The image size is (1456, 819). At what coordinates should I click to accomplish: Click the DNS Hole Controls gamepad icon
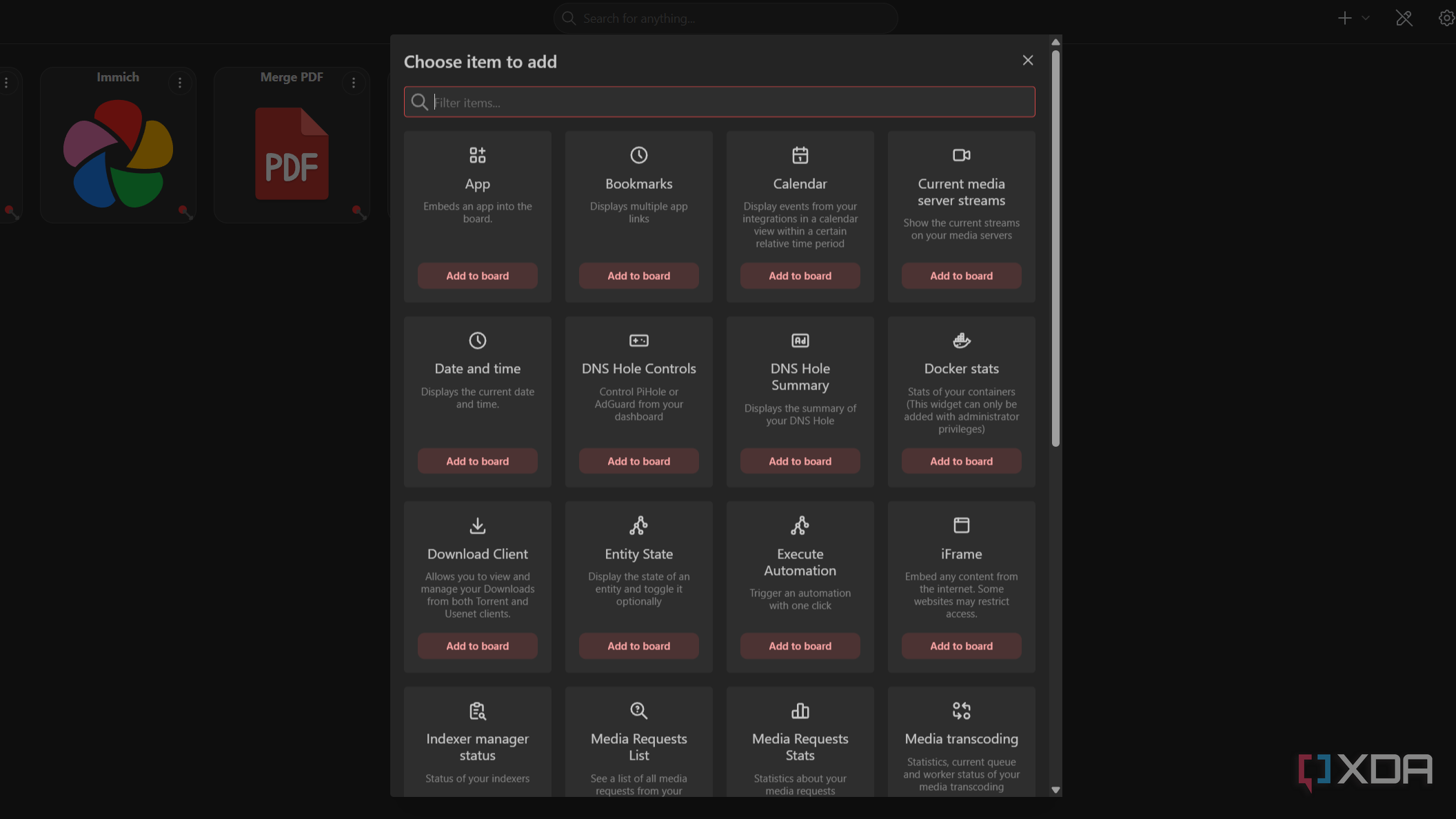click(x=638, y=341)
